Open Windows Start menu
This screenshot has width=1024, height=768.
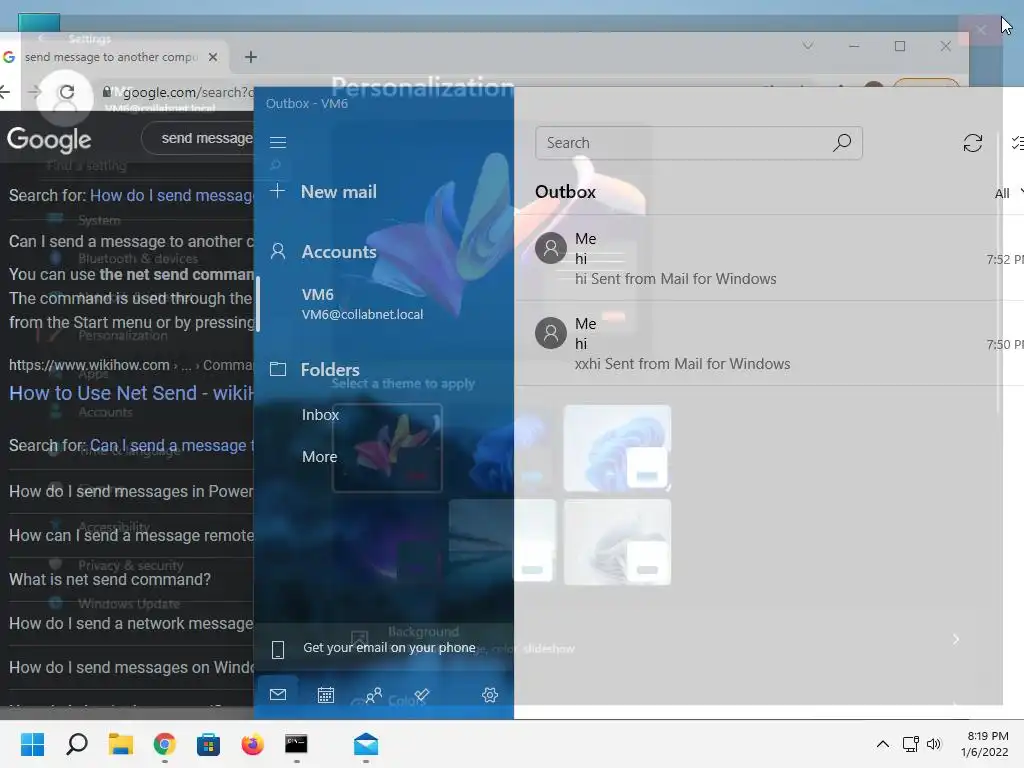32,744
